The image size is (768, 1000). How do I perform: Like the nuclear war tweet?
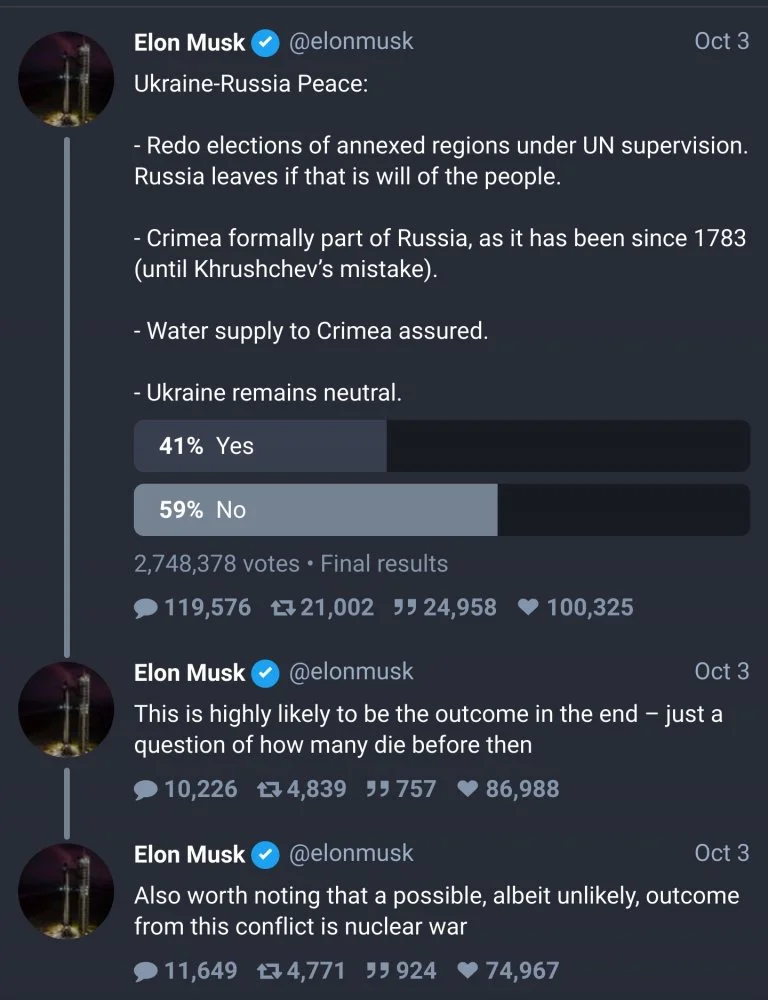click(468, 970)
